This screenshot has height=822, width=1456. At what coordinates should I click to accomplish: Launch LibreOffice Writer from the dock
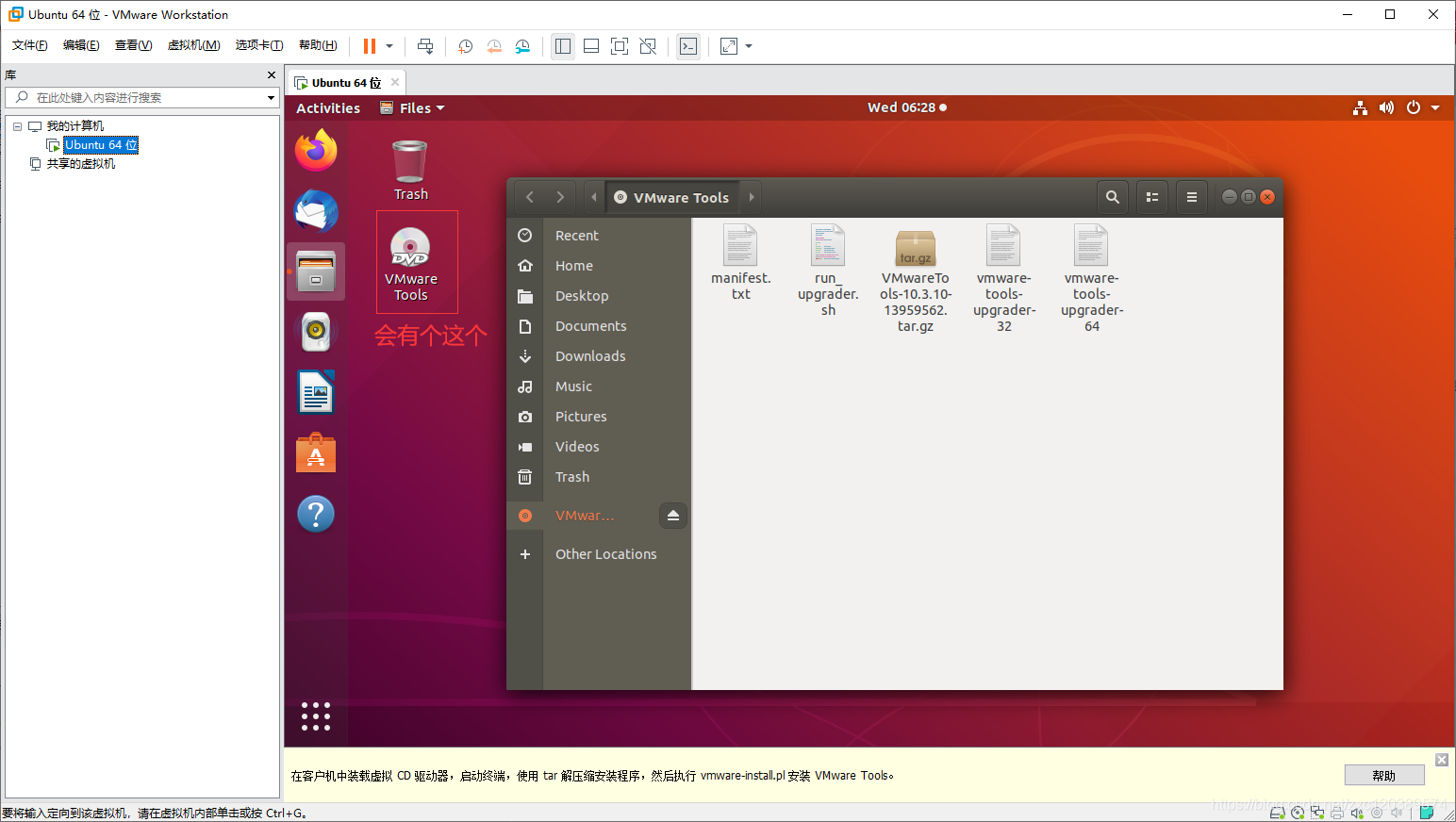(316, 392)
